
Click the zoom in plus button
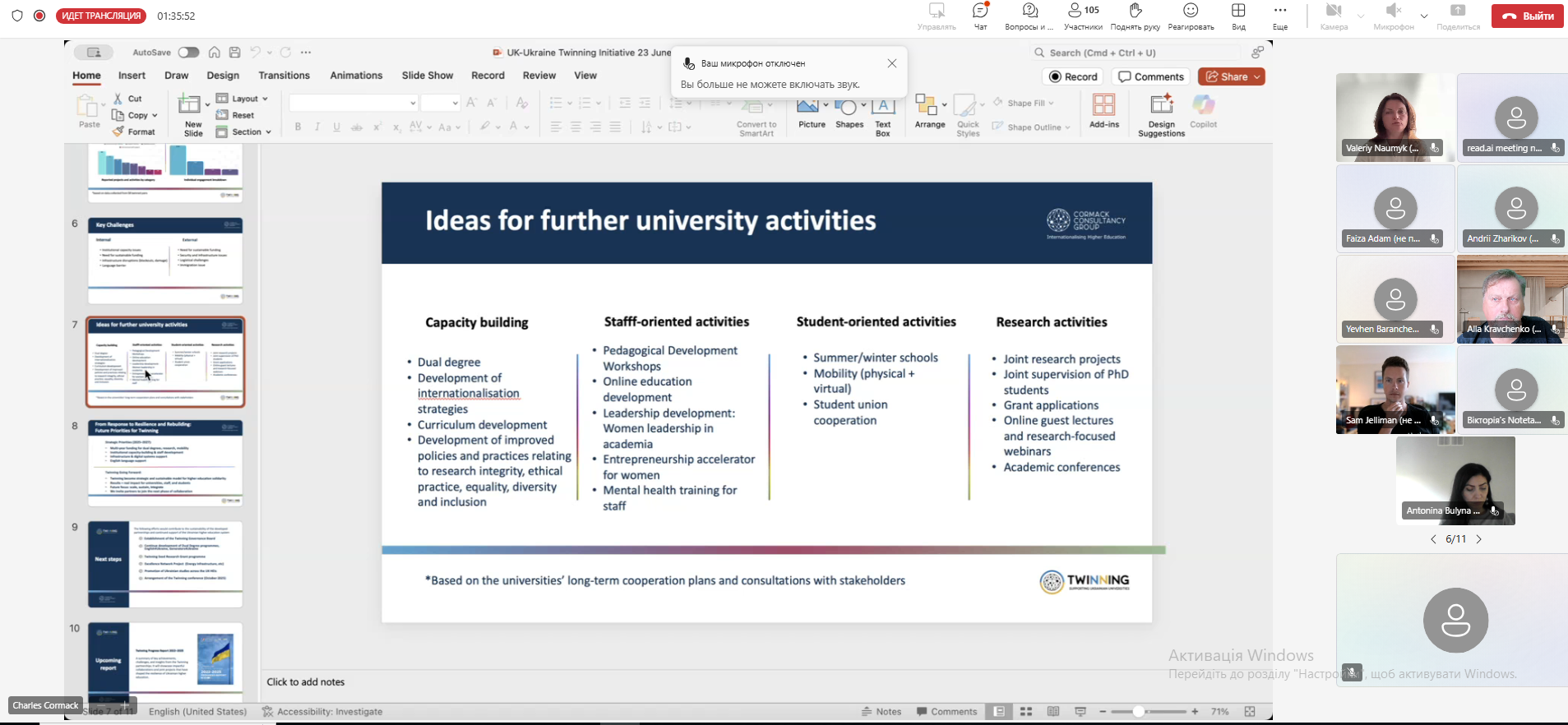(1195, 712)
